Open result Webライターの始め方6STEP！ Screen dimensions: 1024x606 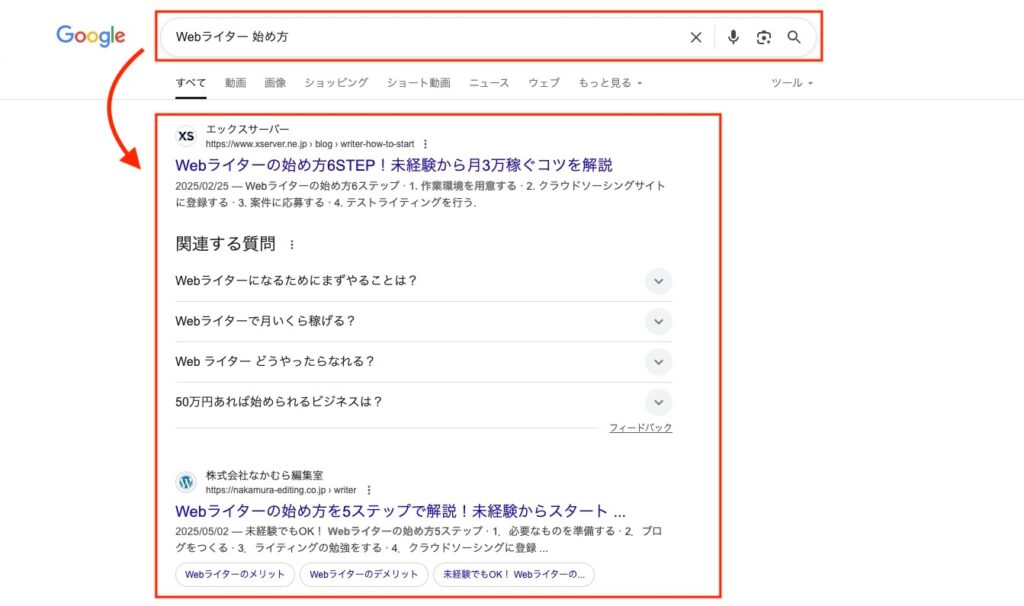pyautogui.click(x=394, y=165)
